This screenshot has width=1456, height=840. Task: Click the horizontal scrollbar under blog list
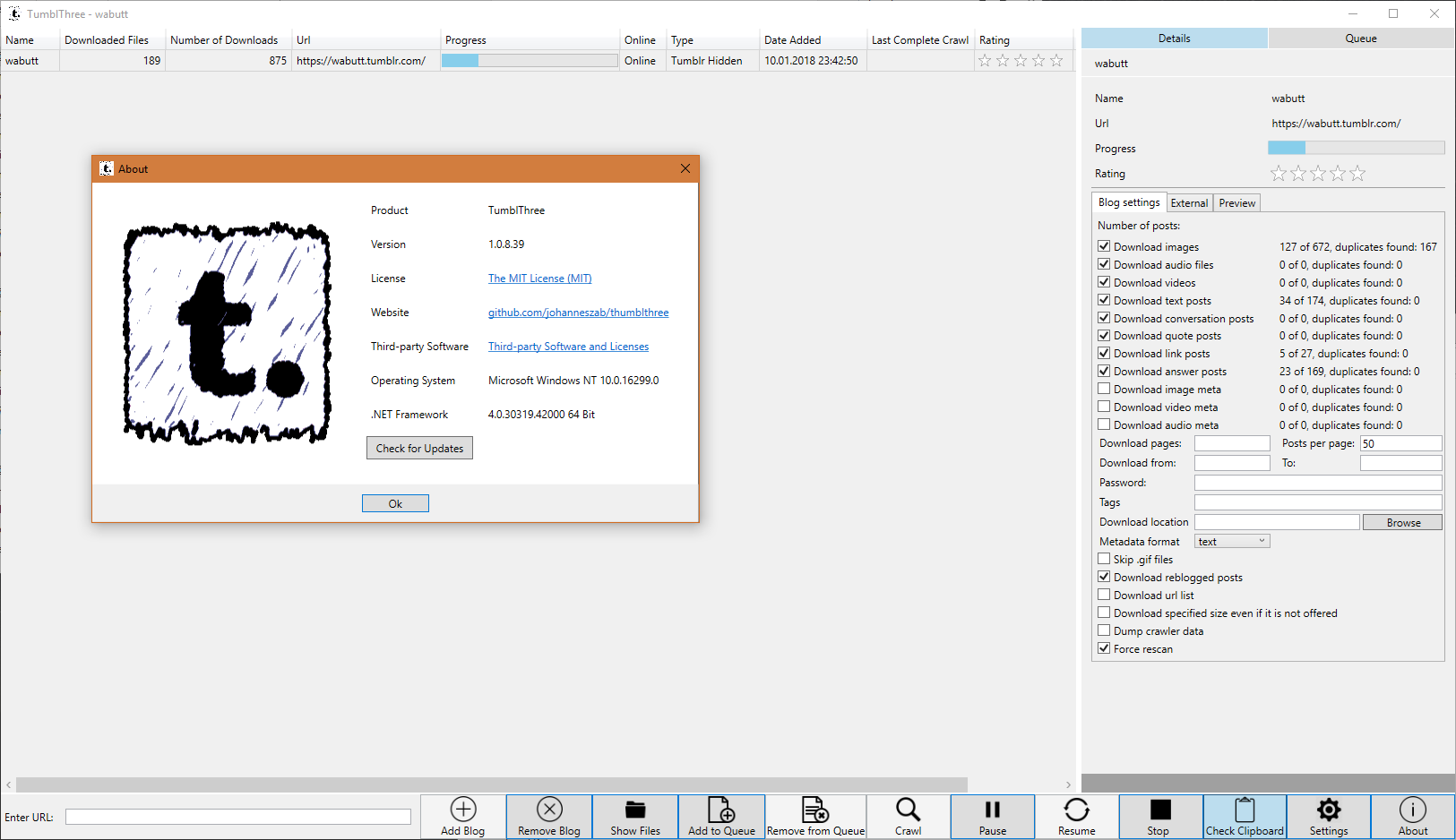click(x=492, y=784)
